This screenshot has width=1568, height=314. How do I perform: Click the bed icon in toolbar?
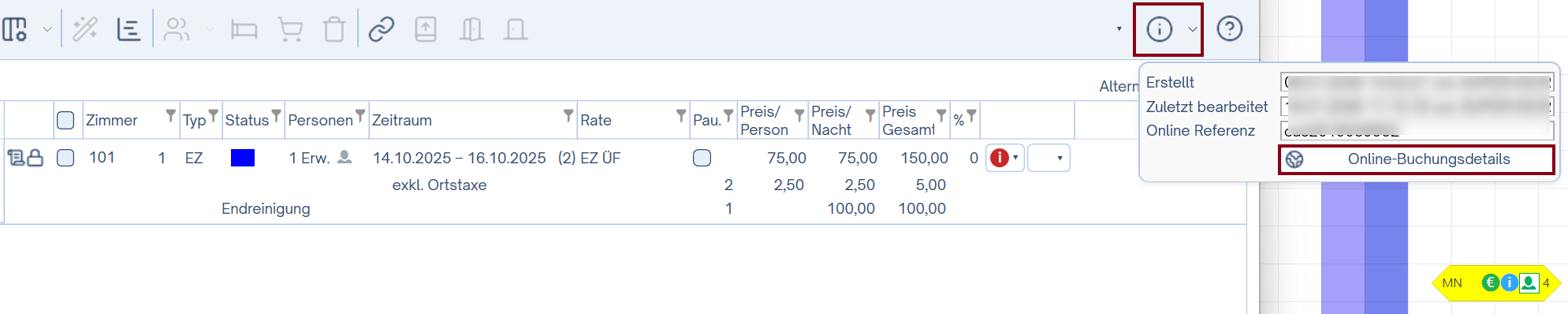click(x=244, y=30)
